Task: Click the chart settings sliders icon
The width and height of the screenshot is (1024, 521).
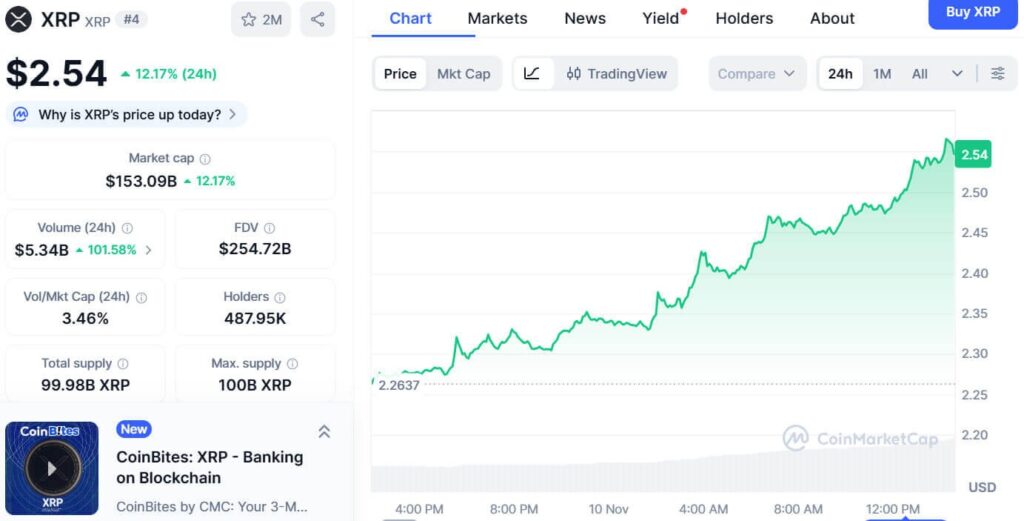Action: pyautogui.click(x=997, y=73)
